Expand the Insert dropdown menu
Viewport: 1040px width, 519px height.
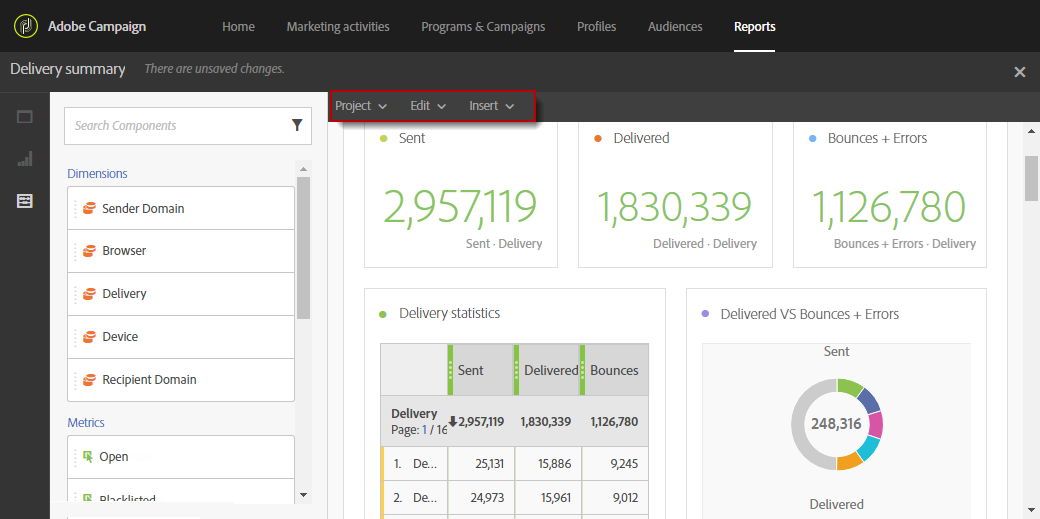coord(492,106)
